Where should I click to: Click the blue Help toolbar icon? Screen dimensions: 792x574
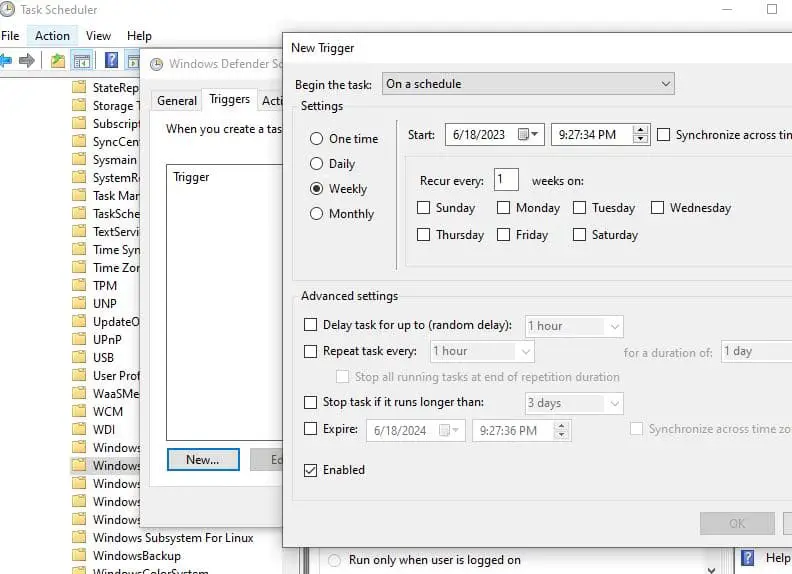111,61
